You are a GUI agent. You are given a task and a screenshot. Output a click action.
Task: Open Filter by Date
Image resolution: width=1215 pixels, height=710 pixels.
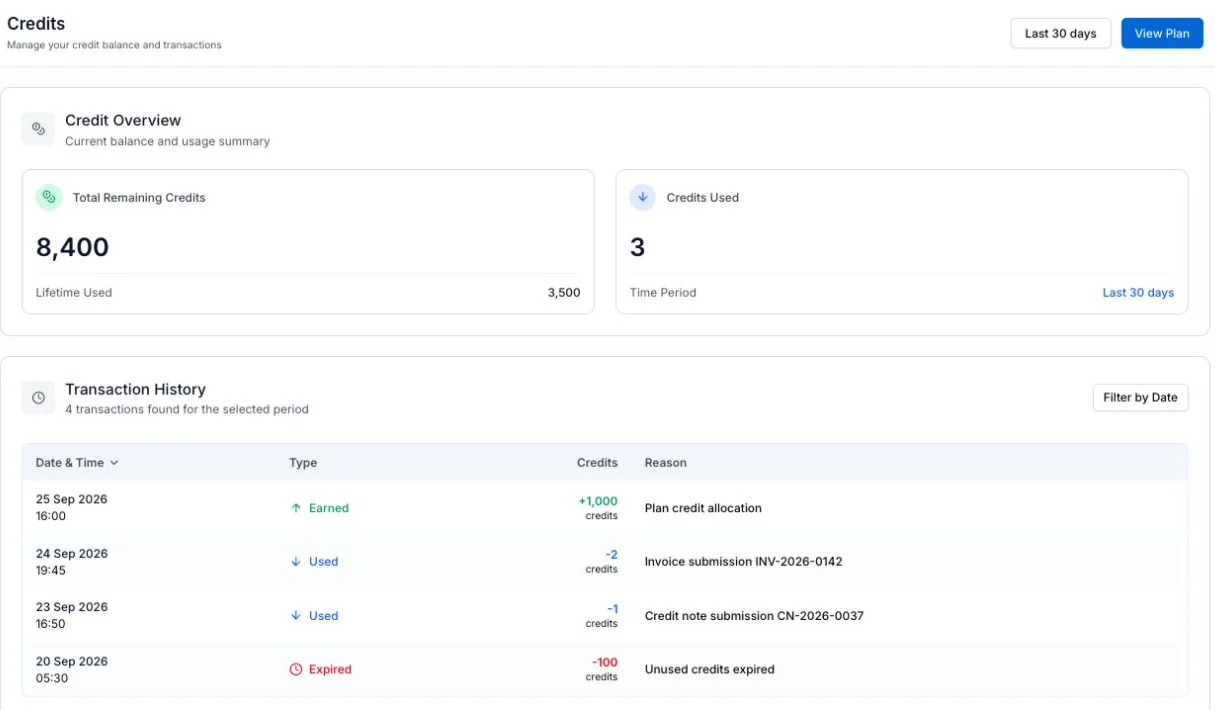click(1140, 397)
